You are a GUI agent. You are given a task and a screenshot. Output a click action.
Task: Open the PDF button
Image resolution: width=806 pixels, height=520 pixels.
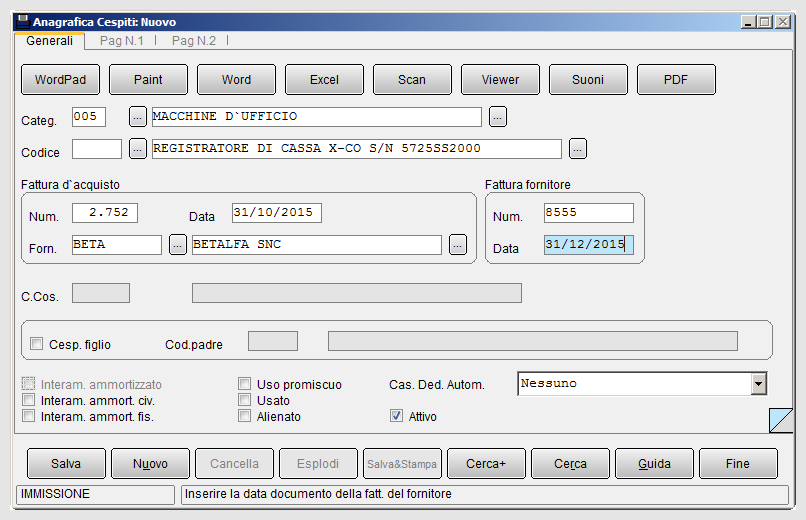[x=676, y=80]
